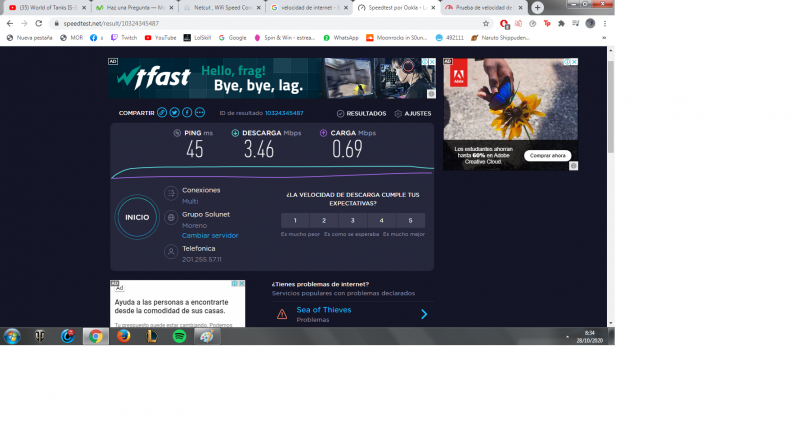Viewport: 800px width, 444px height.
Task: Click the Grupo Solunet server globe icon
Action: pyautogui.click(x=171, y=218)
